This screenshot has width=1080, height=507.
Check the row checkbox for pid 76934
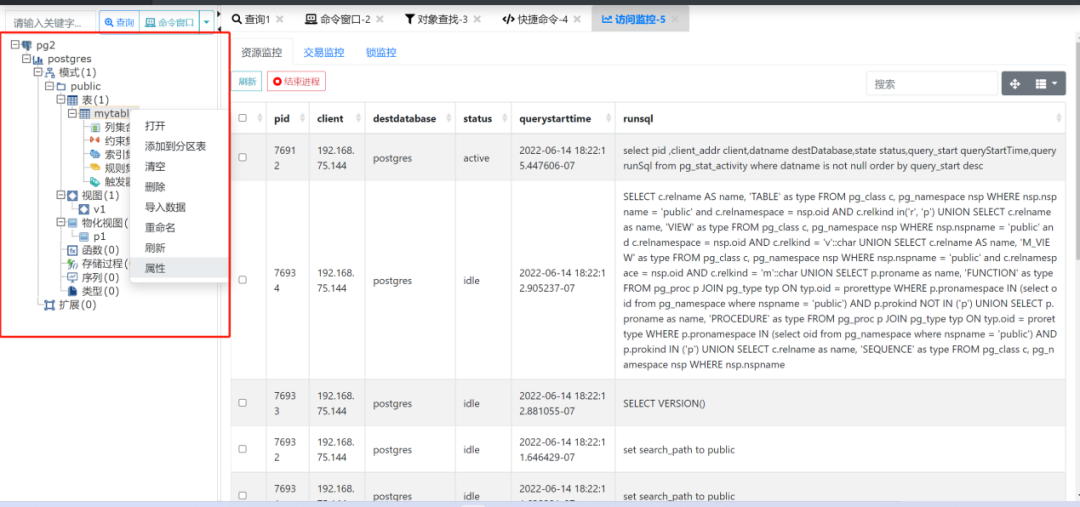pos(242,280)
